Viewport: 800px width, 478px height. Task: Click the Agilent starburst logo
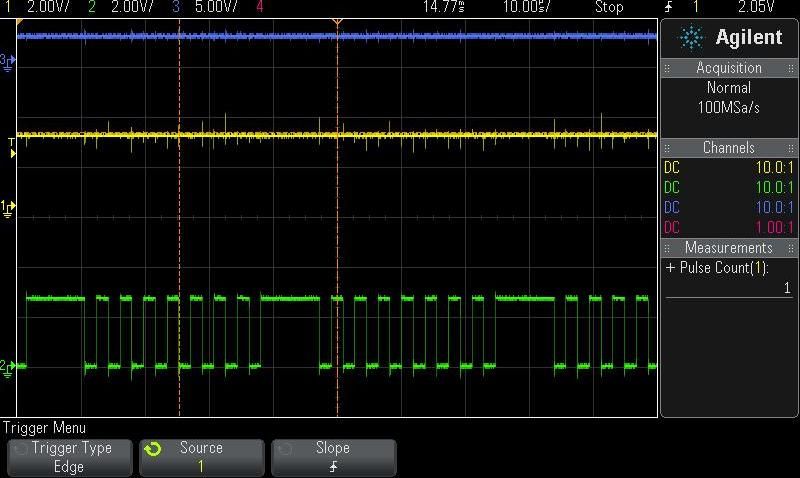tap(691, 37)
